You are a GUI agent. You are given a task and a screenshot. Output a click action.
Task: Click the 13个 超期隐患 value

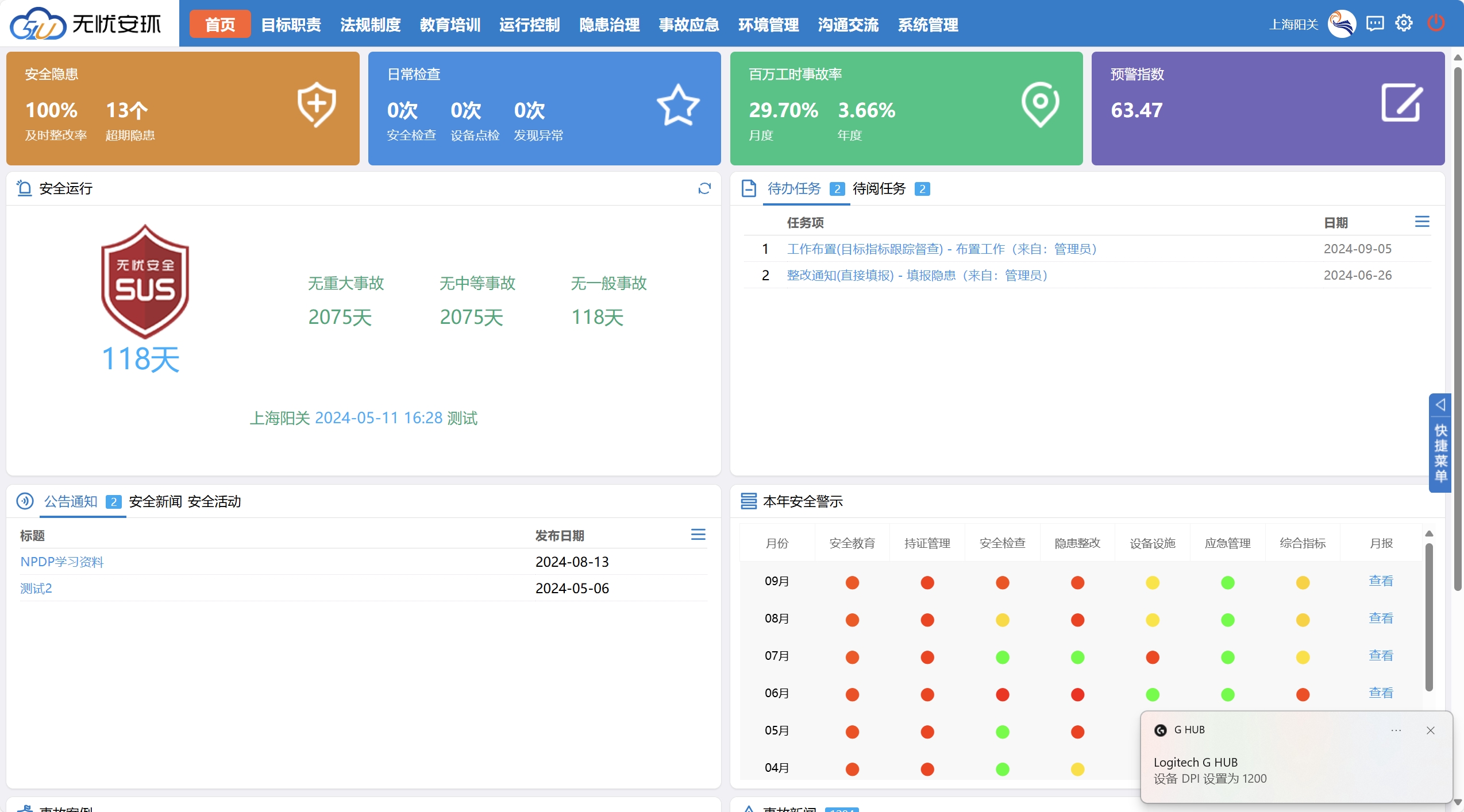pyautogui.click(x=127, y=110)
